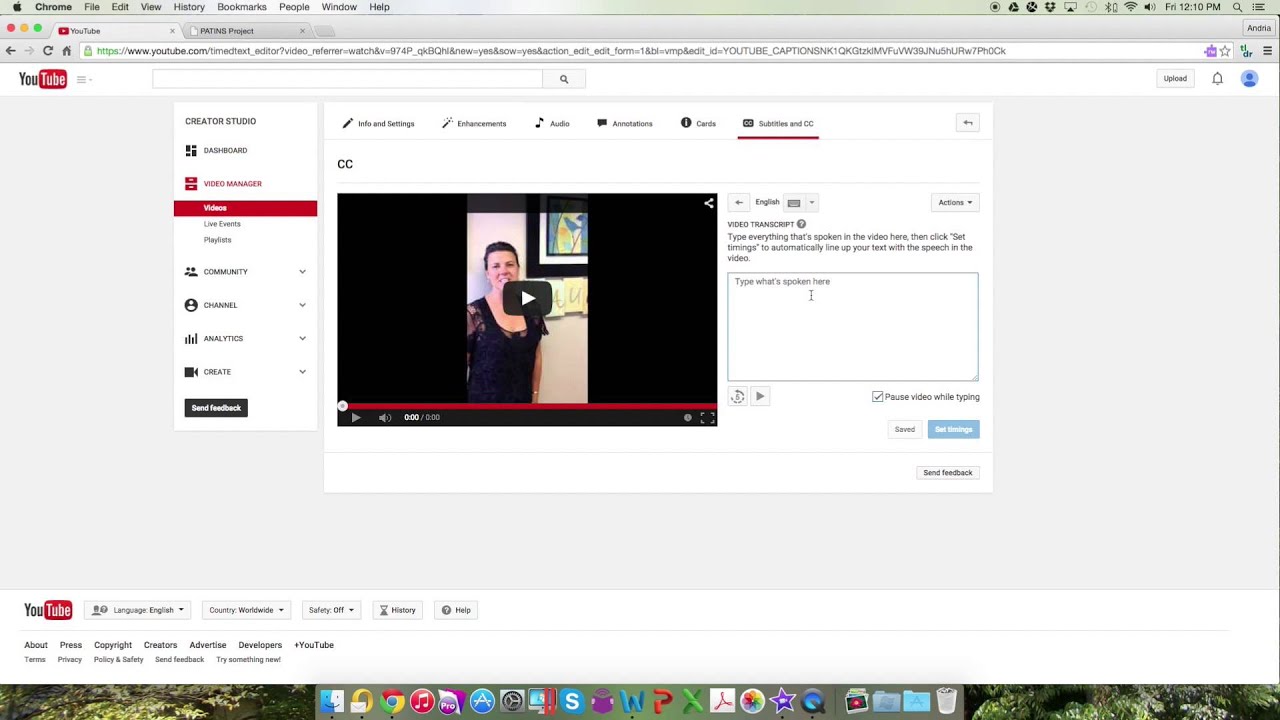Open the Country: Worldwide dropdown
This screenshot has width=1280, height=720.
[246, 610]
